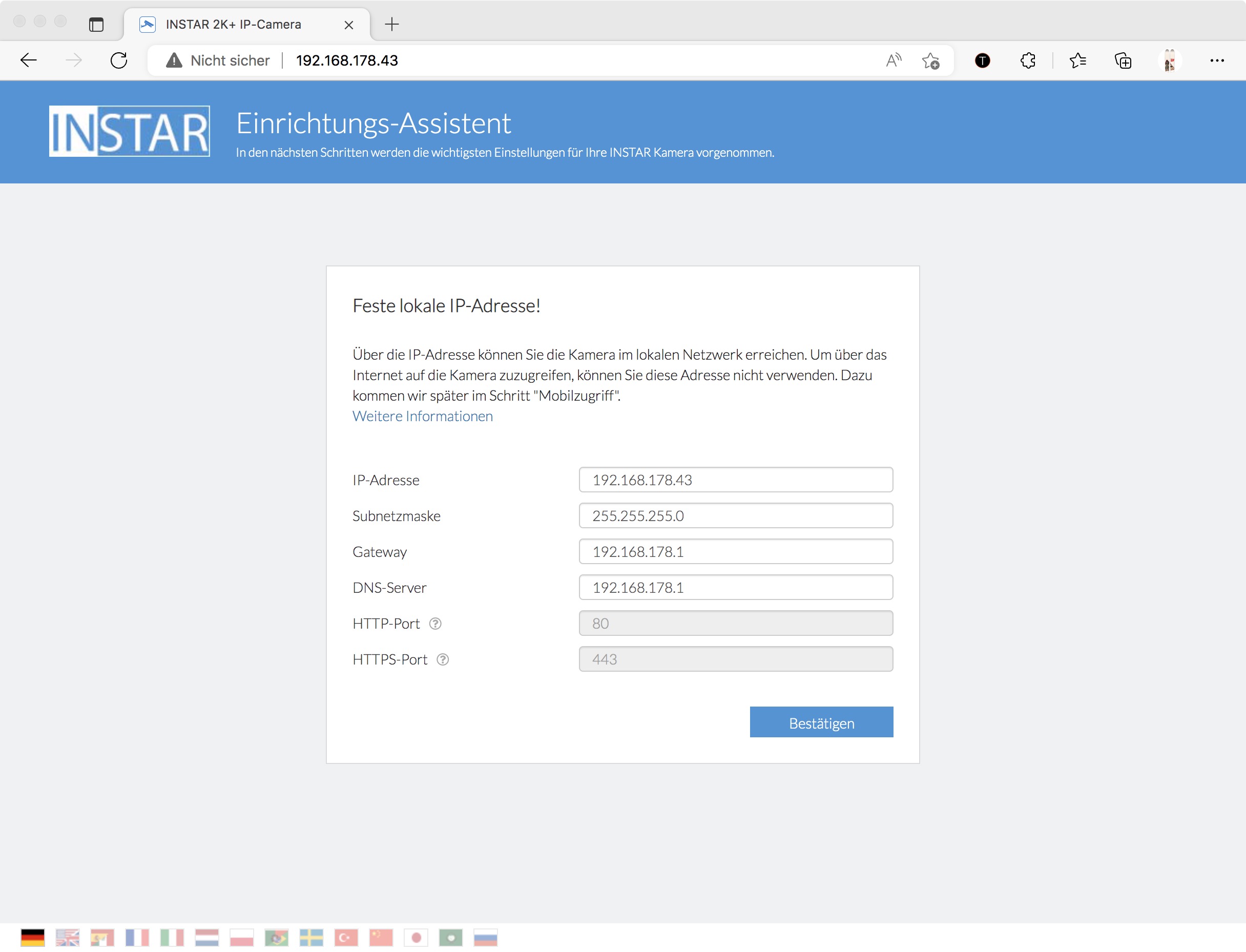Select the Russian flag language
The width and height of the screenshot is (1246, 952).
click(486, 937)
